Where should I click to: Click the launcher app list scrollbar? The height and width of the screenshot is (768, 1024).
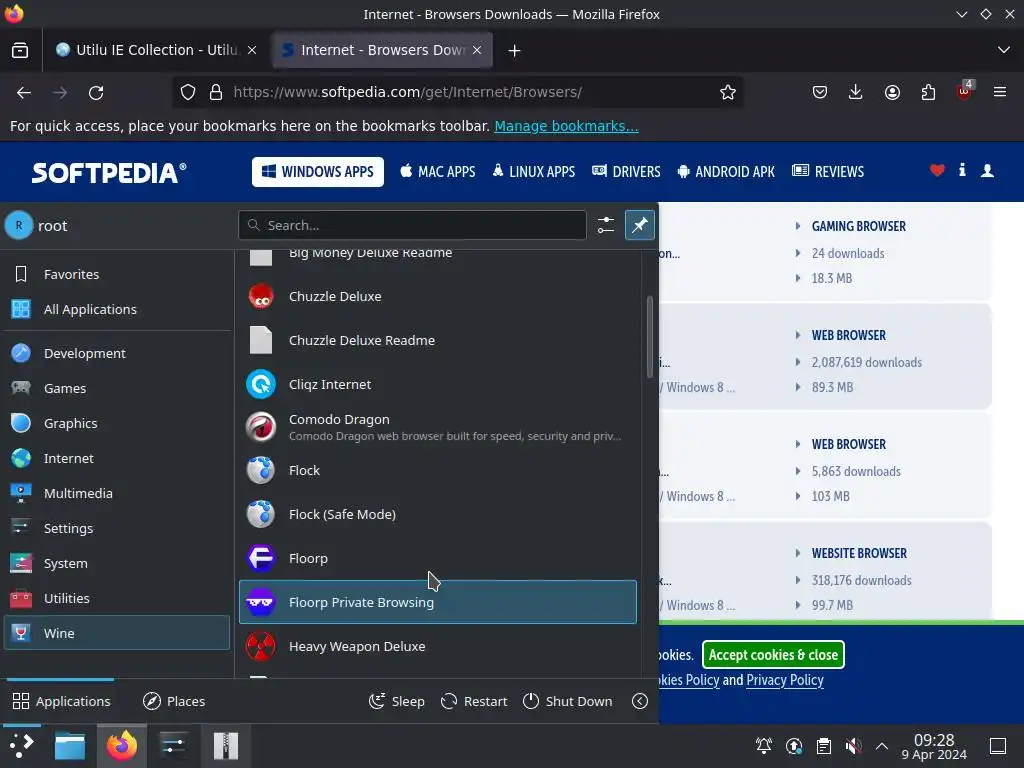pos(650,337)
